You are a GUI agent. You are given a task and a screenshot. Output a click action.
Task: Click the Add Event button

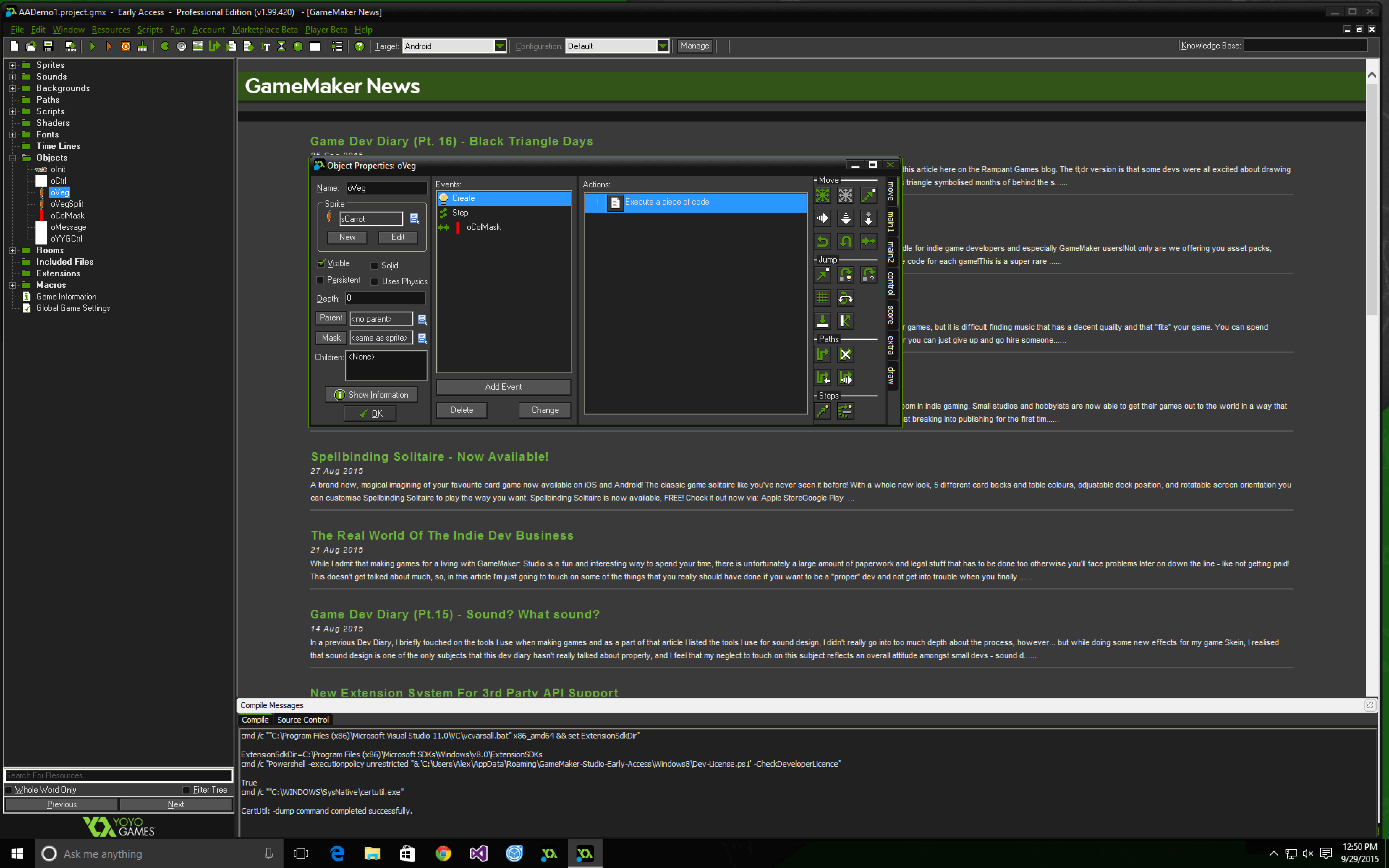coord(503,386)
